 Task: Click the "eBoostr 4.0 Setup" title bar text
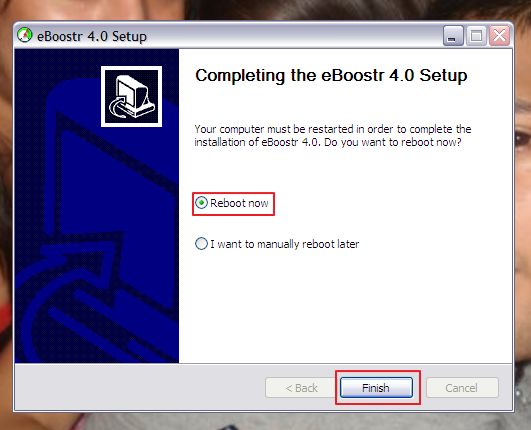92,36
